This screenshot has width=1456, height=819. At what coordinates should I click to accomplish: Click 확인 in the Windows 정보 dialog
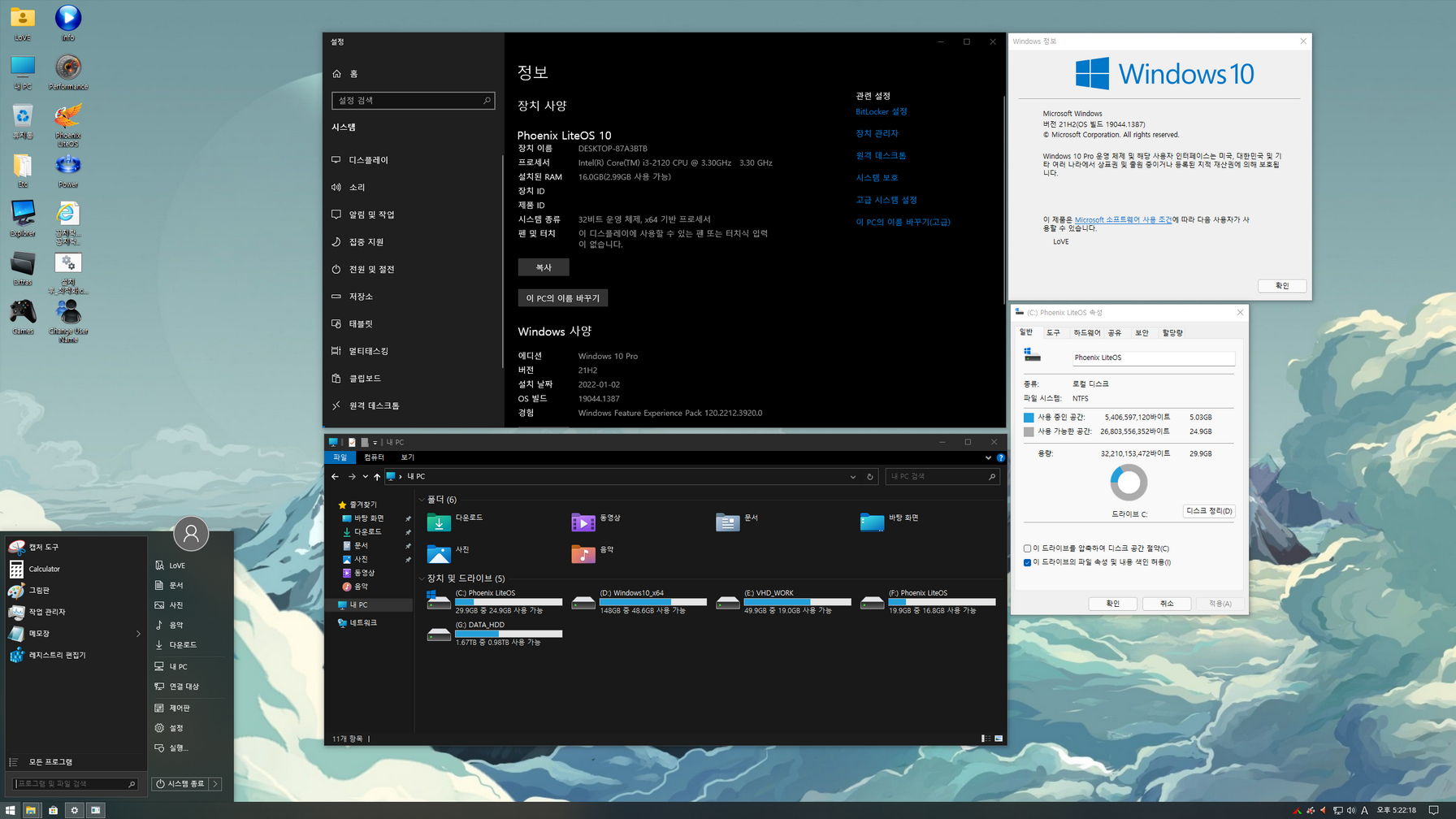point(1282,286)
